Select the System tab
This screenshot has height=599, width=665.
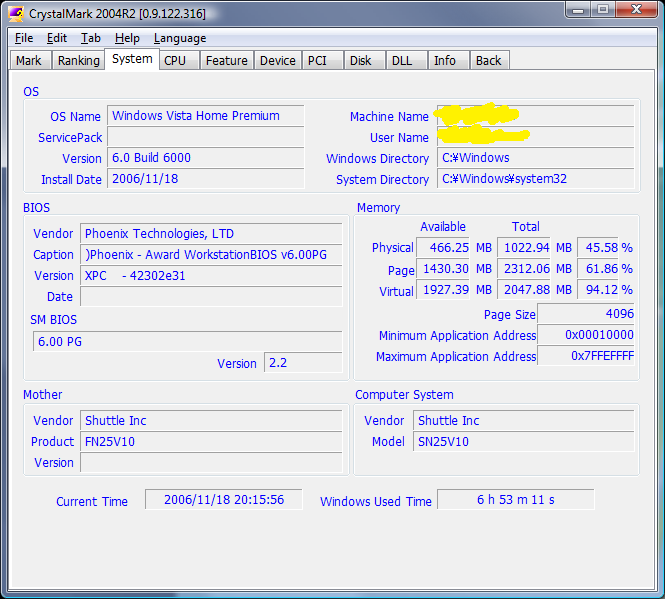132,59
